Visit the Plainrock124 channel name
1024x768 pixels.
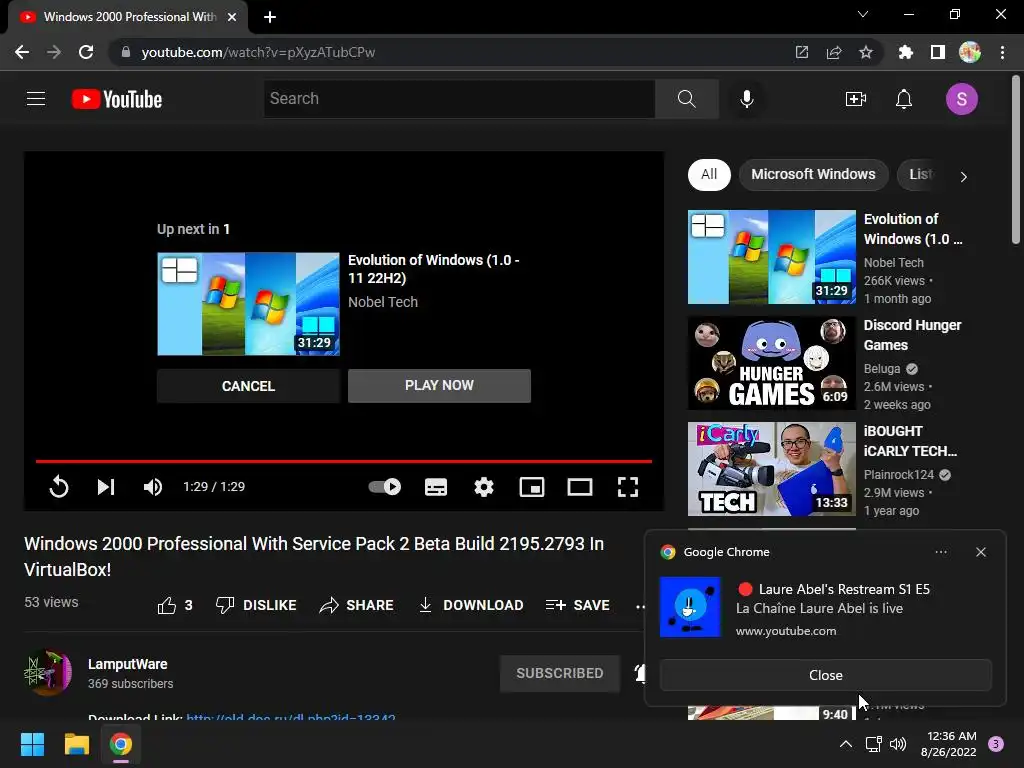899,475
